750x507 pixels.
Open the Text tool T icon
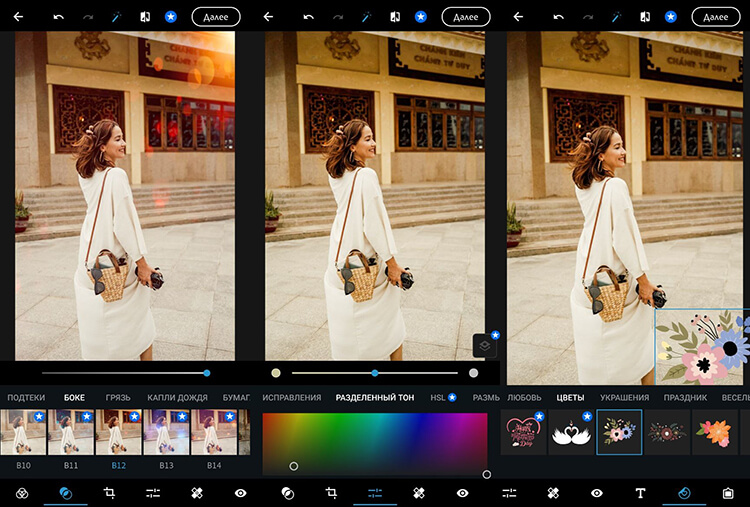pos(640,493)
